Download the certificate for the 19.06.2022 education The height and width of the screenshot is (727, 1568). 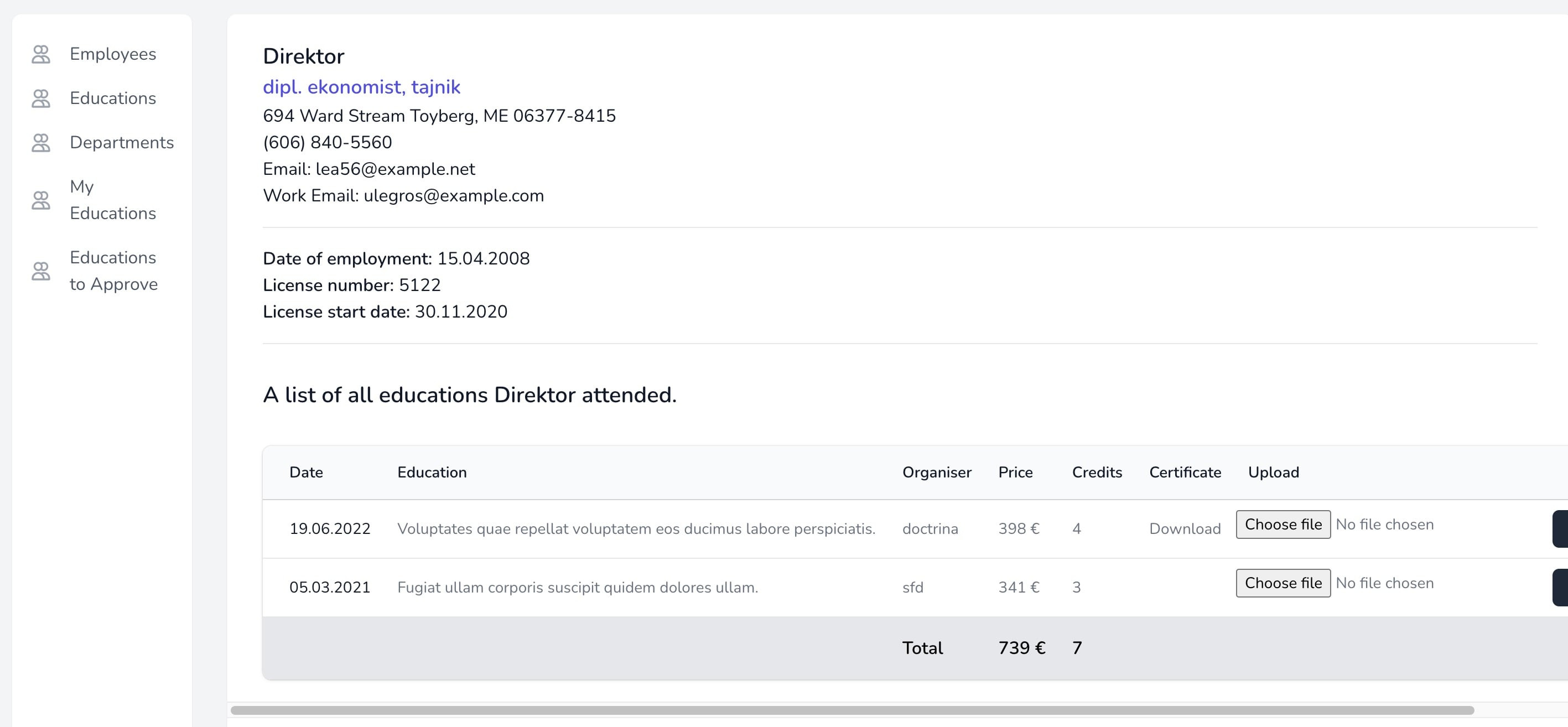point(1184,528)
